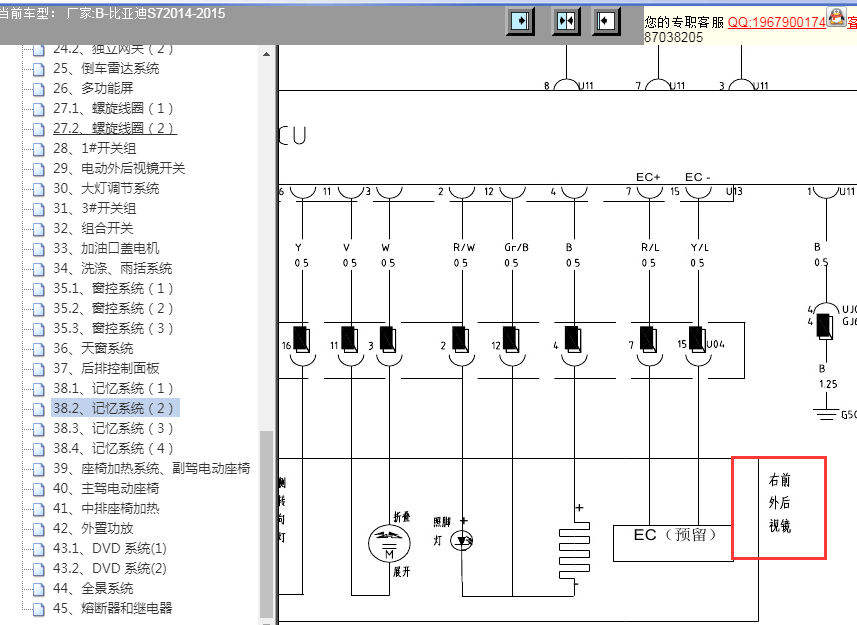Open 31、3#开关组 page
This screenshot has height=625, width=857.
[x=95, y=208]
